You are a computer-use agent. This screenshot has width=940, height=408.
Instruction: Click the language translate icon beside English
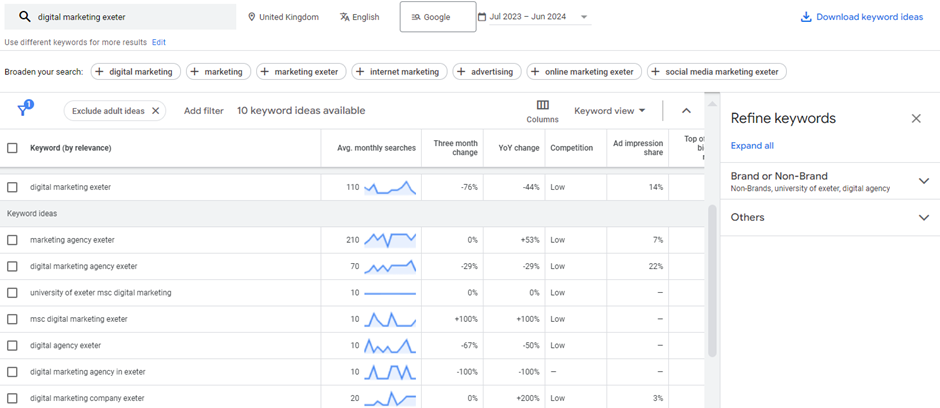(344, 17)
